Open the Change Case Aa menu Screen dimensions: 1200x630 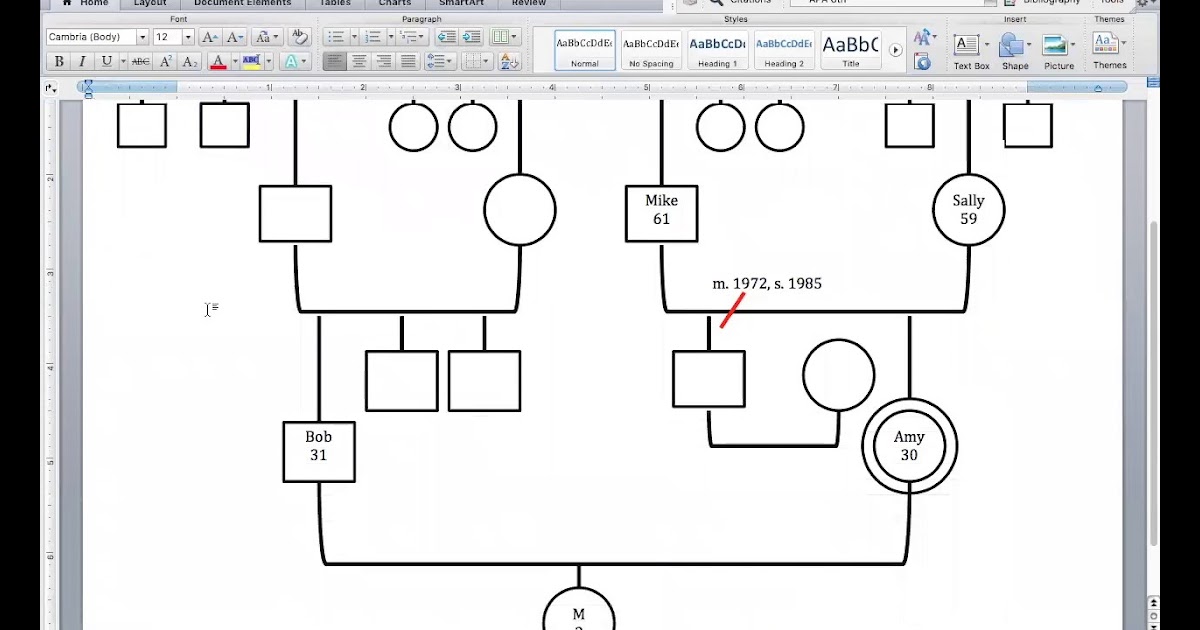265,37
